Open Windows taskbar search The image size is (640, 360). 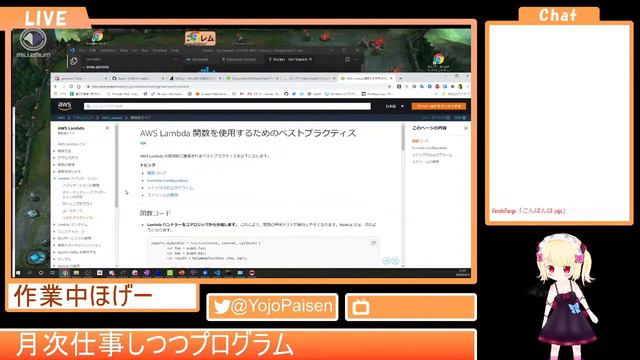(29, 273)
